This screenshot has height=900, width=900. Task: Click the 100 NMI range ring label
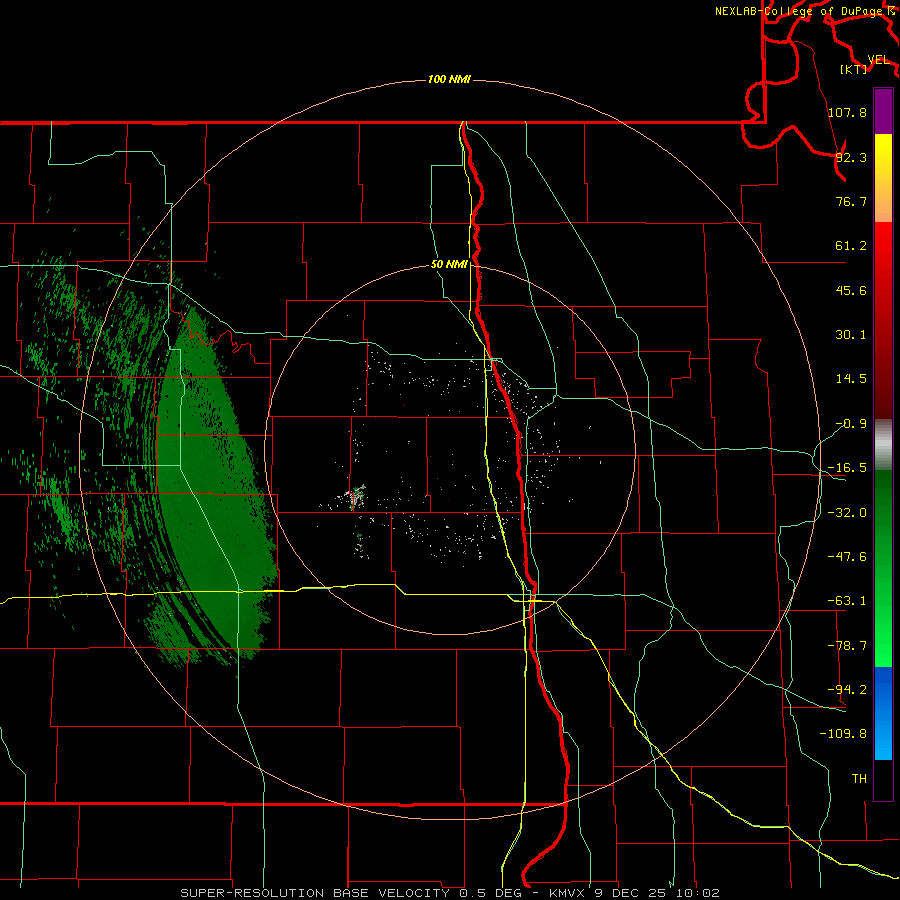[449, 79]
